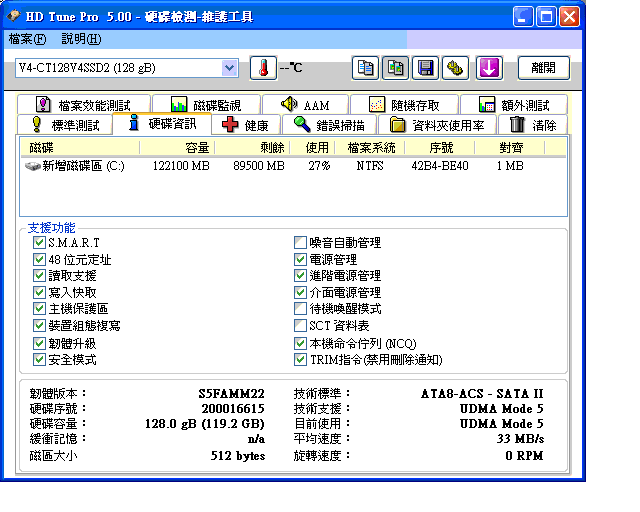The image size is (640, 512).
Task: Click the 容量 column header
Action: [x=177, y=147]
